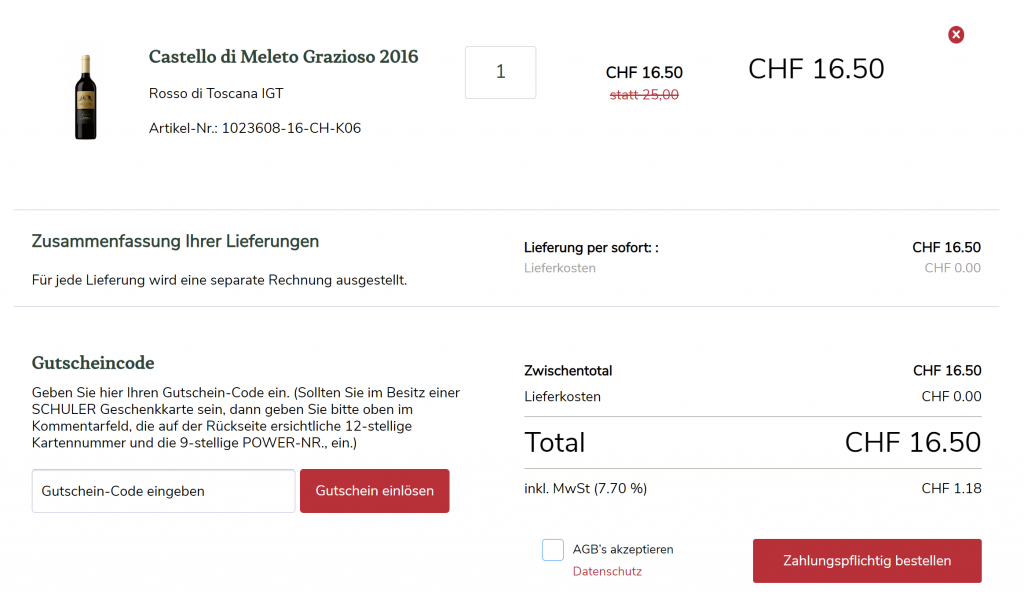Click the struck-through statt 25,00 price
The height and width of the screenshot is (597, 1024).
click(644, 95)
